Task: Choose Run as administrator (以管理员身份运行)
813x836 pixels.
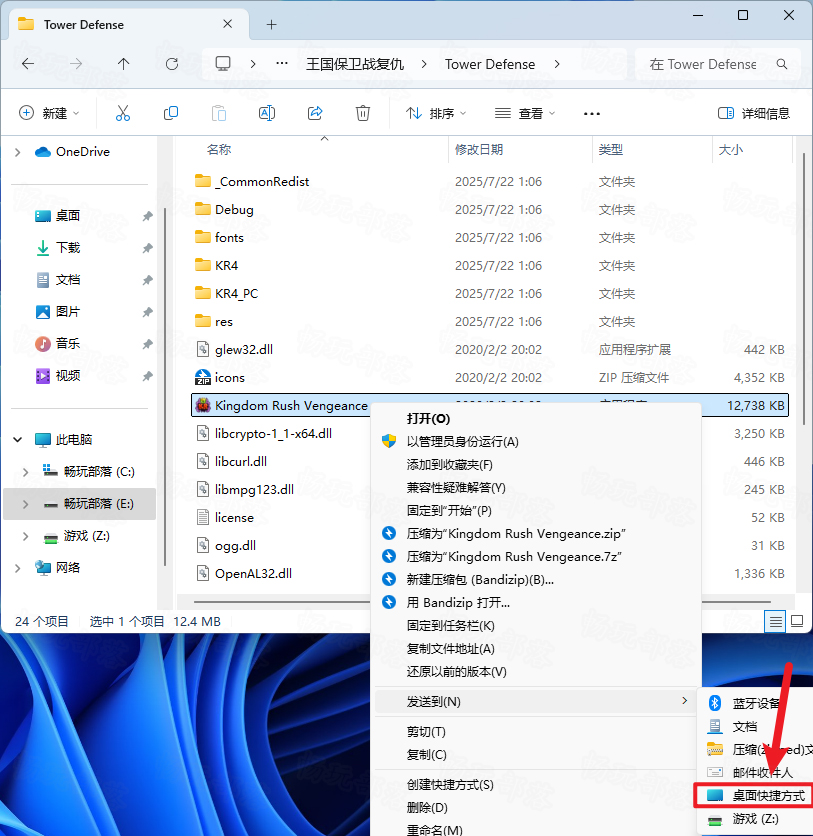Action: 535,441
